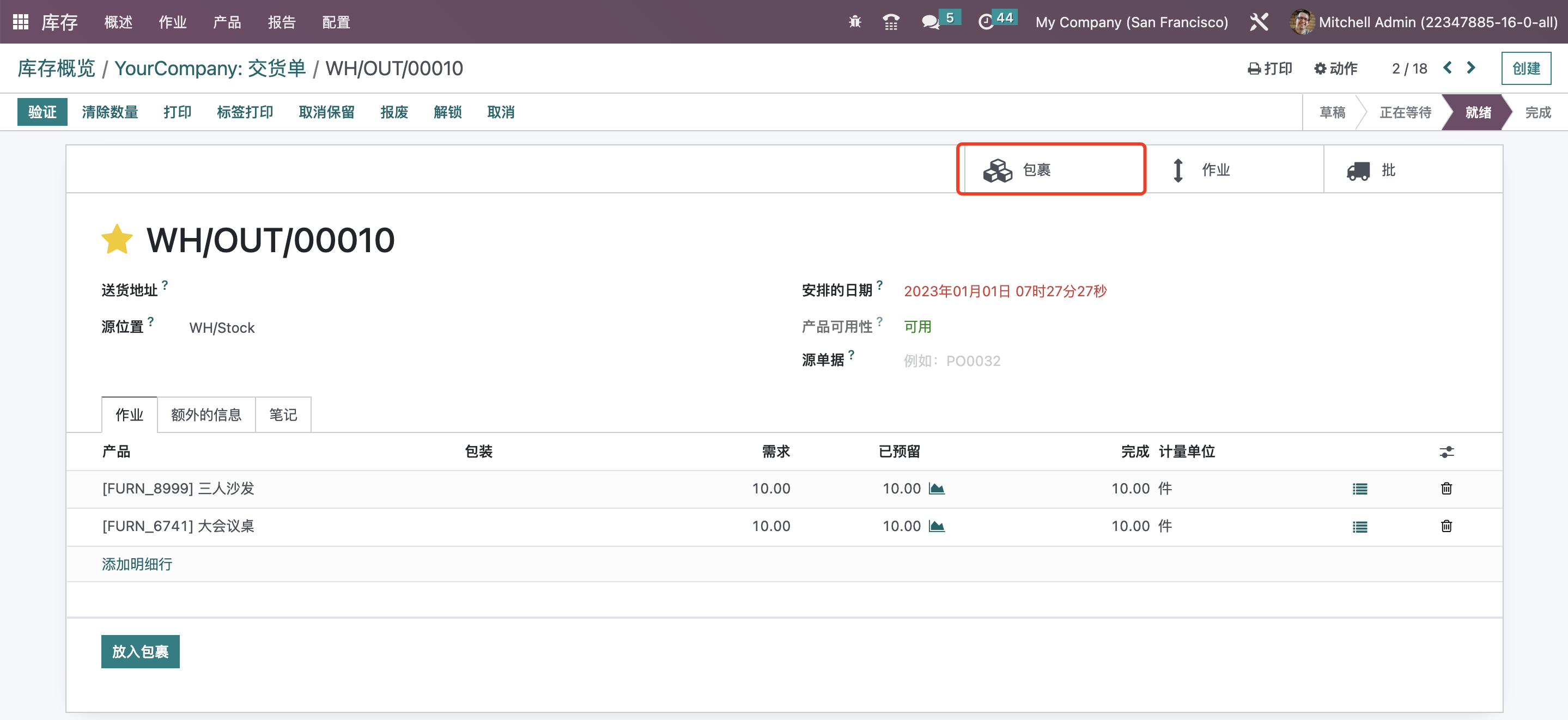Viewport: 1568px width, 720px height.
Task: Open the 产品 top menu
Action: click(x=227, y=22)
